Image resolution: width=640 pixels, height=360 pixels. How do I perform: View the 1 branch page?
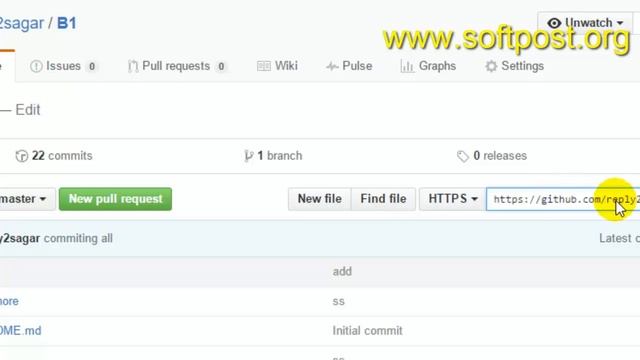(273, 156)
